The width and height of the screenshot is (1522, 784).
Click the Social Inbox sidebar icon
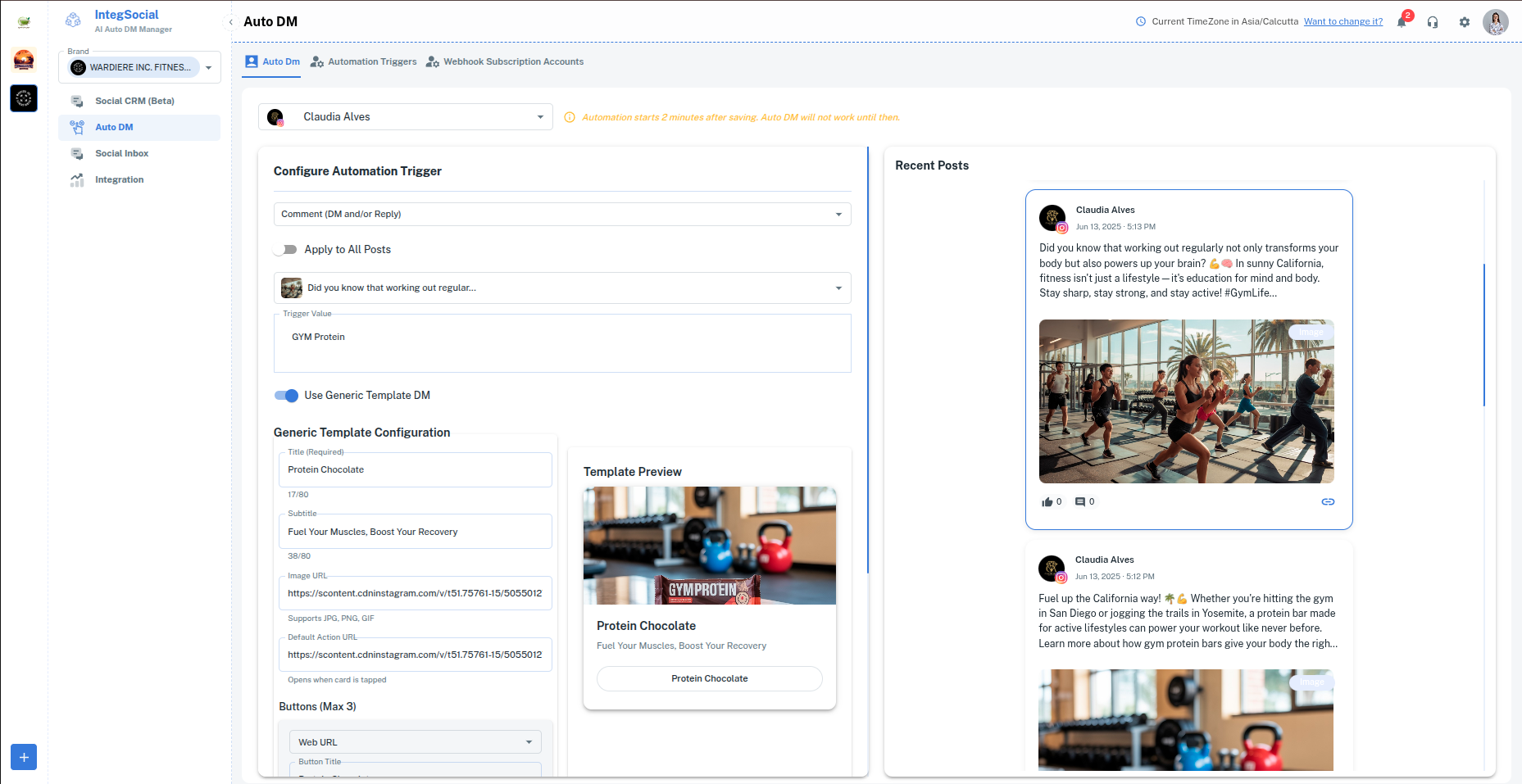pyautogui.click(x=77, y=153)
